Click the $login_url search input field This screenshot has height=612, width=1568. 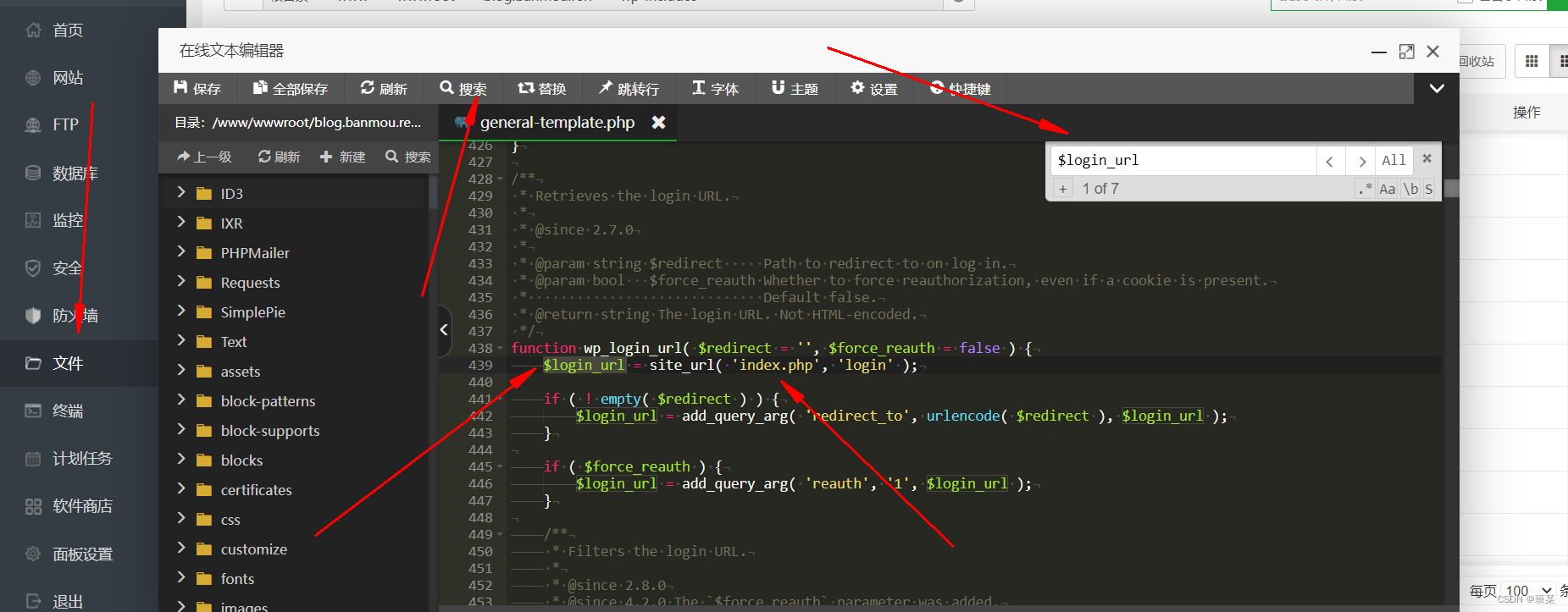(1183, 160)
